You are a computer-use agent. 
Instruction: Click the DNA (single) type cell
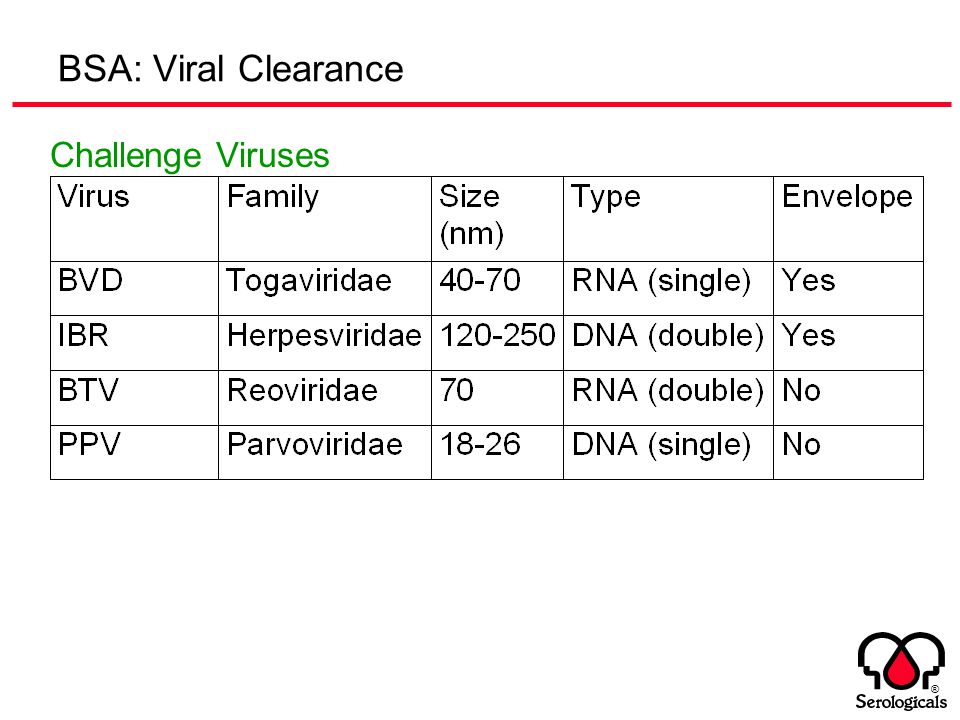[x=669, y=452]
